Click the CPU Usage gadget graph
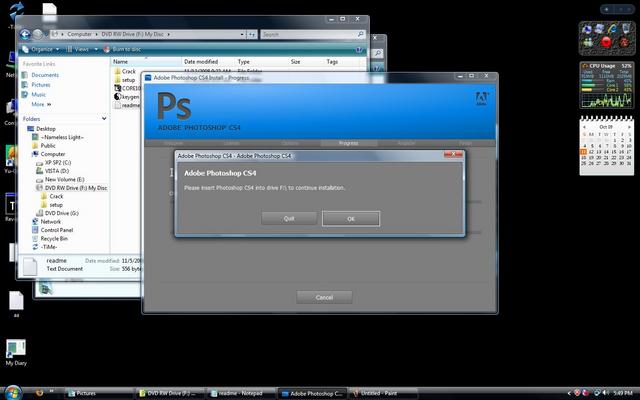 [x=607, y=100]
